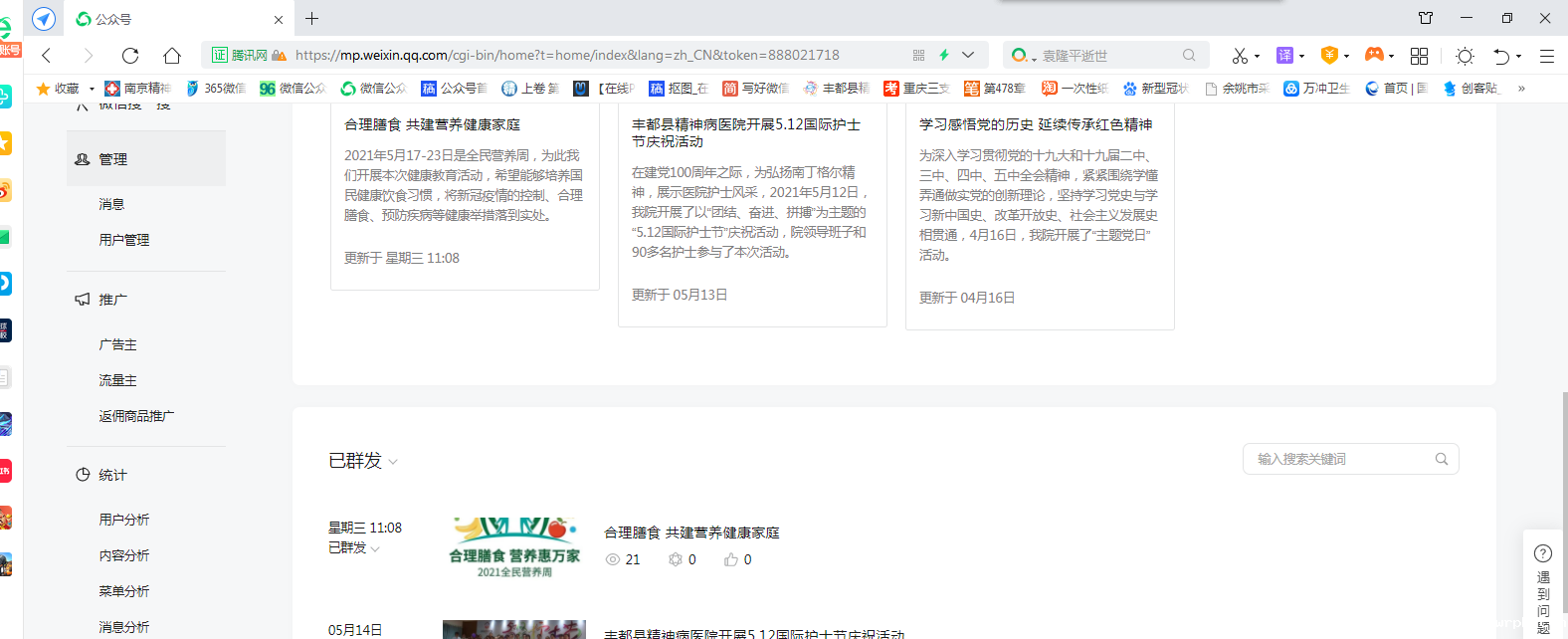
Task: Click the help question mark icon
Action: point(1542,553)
